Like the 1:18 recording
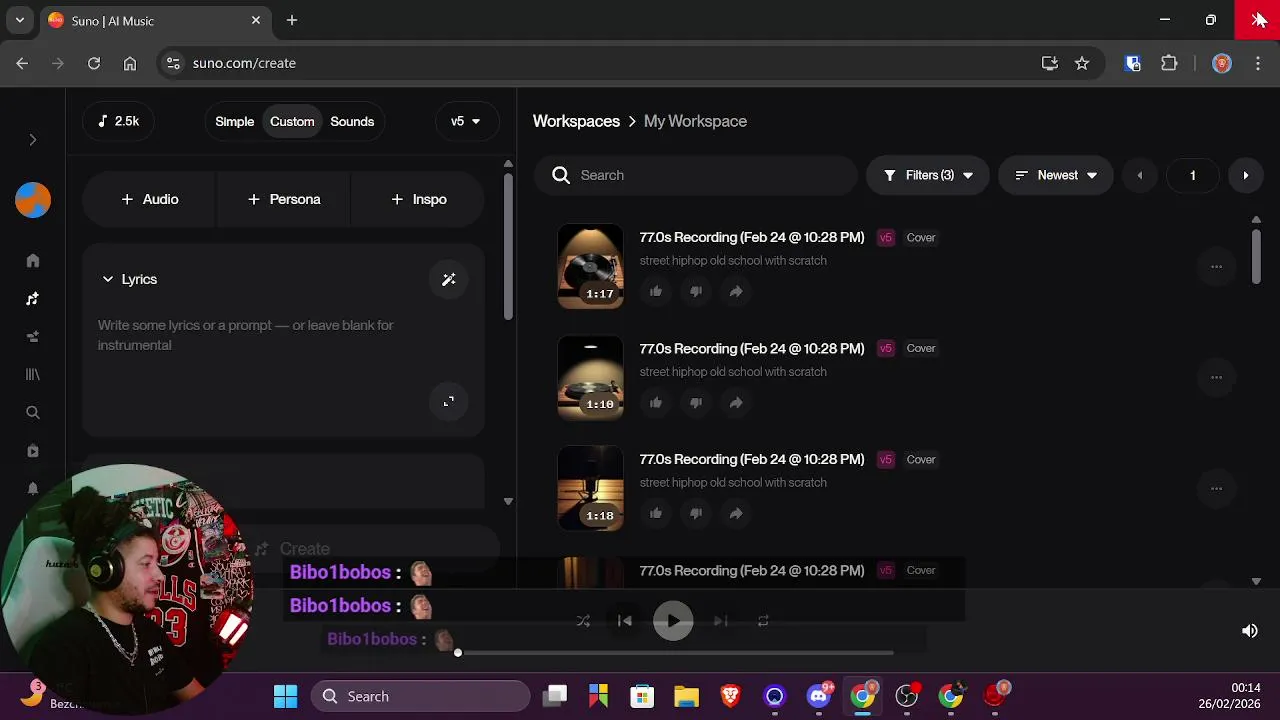This screenshot has width=1280, height=720. [x=656, y=513]
